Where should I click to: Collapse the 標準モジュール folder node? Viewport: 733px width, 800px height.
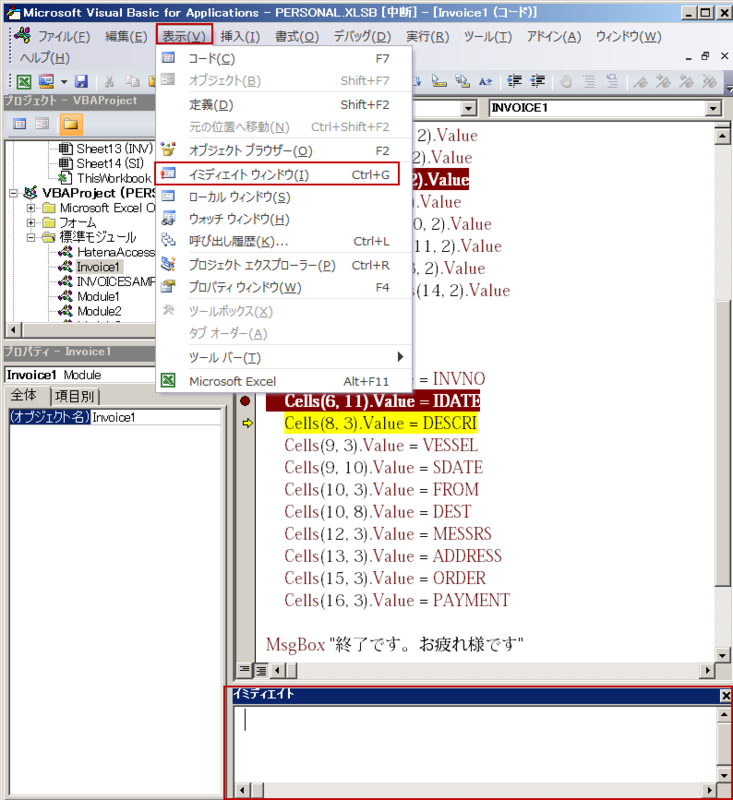[x=31, y=238]
